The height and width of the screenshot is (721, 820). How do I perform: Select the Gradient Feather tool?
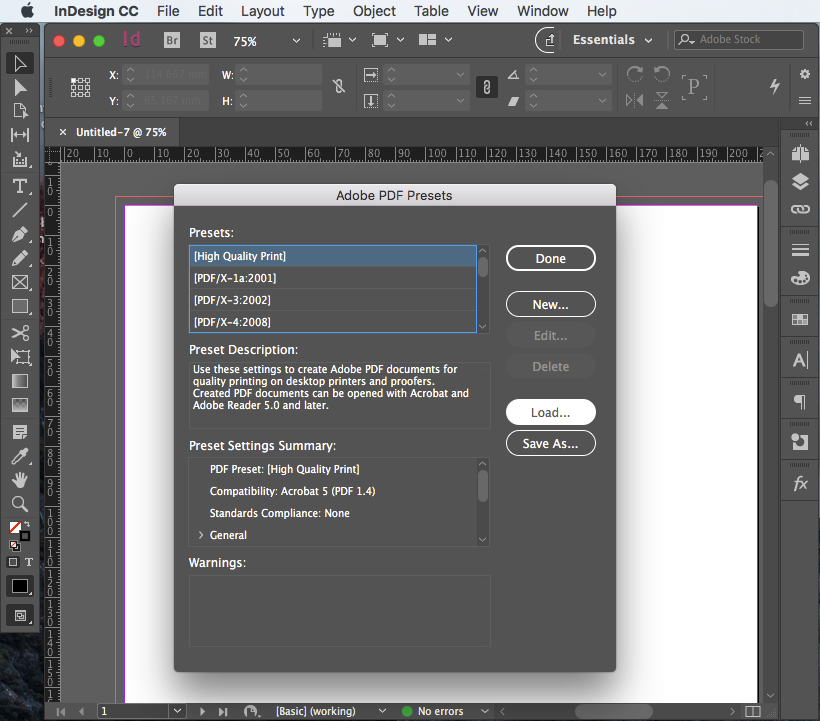click(20, 405)
